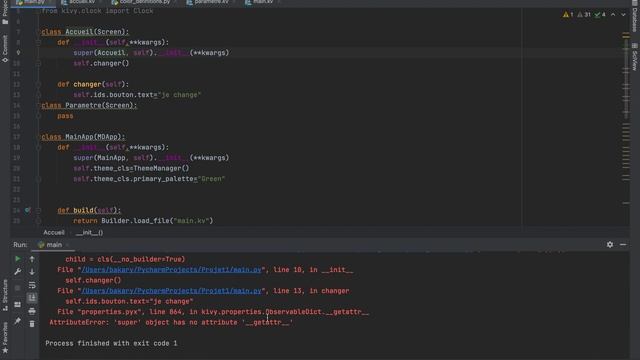Open Run panel gear settings
Screen dimensions: 640x360
(610, 244)
